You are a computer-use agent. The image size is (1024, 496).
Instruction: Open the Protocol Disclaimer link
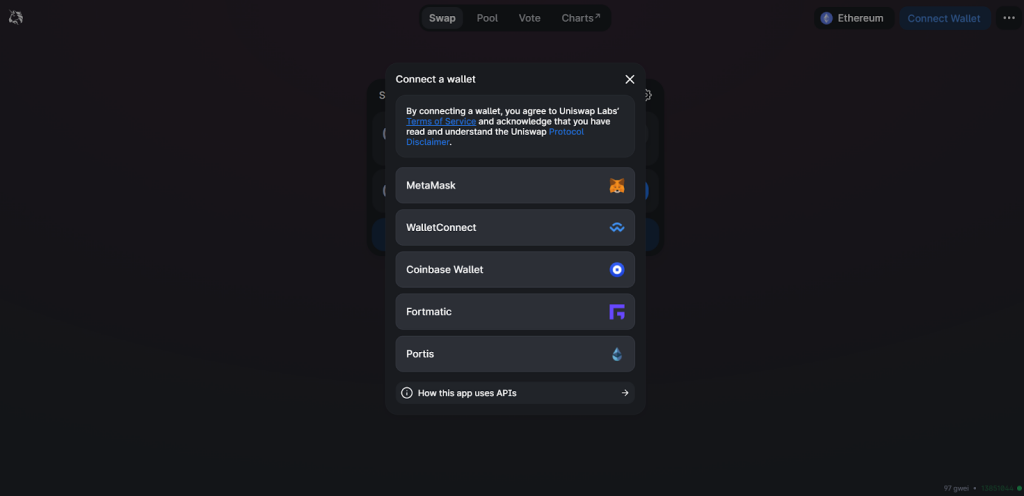[495, 136]
